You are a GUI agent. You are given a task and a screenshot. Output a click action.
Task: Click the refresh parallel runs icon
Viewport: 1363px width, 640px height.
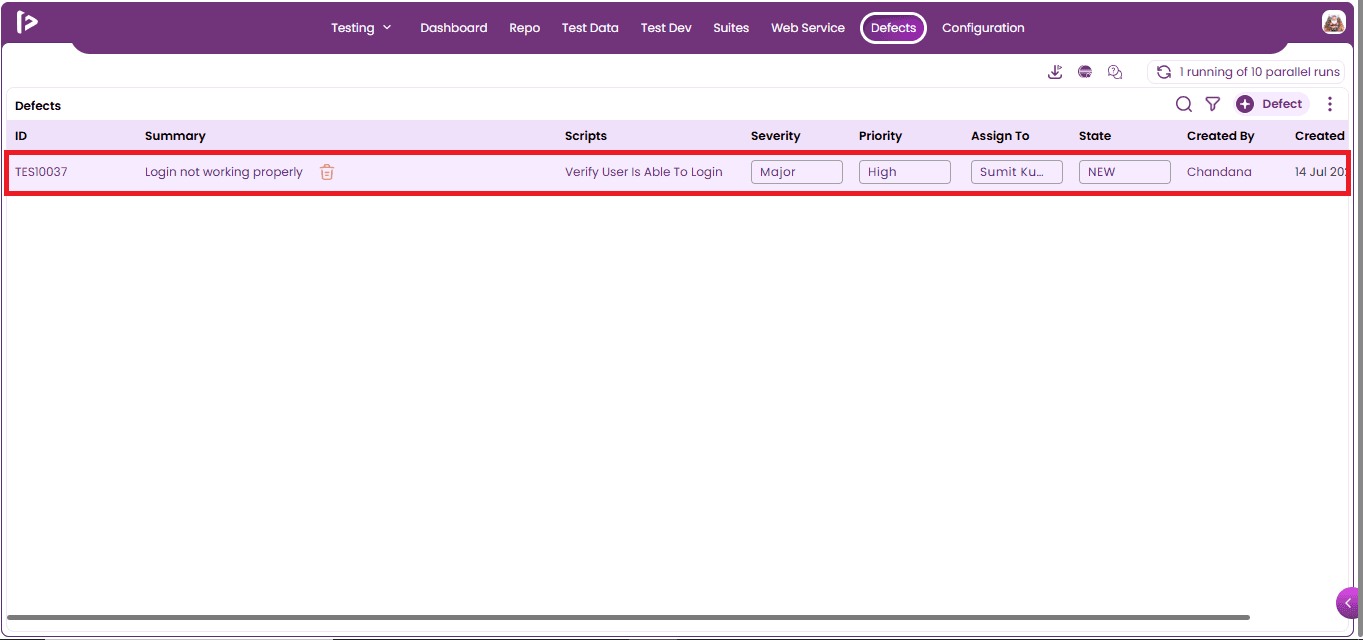1164,72
